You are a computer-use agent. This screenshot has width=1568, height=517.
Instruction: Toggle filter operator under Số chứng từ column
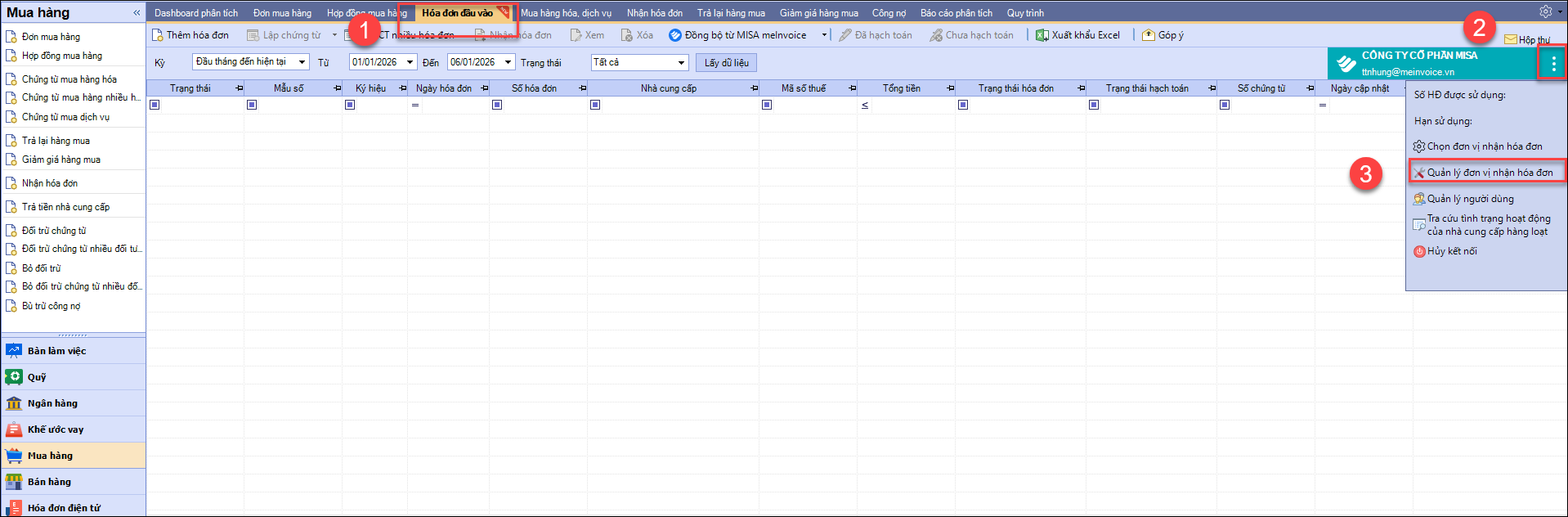pos(1225,105)
